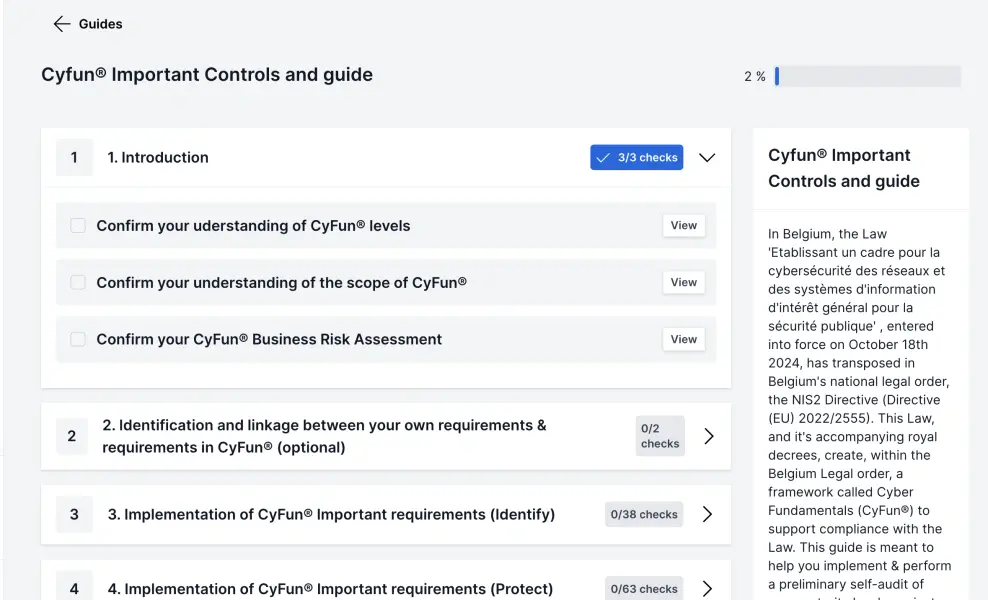This screenshot has width=988, height=600.
Task: Click the number 2 section badge
Action: [72, 436]
